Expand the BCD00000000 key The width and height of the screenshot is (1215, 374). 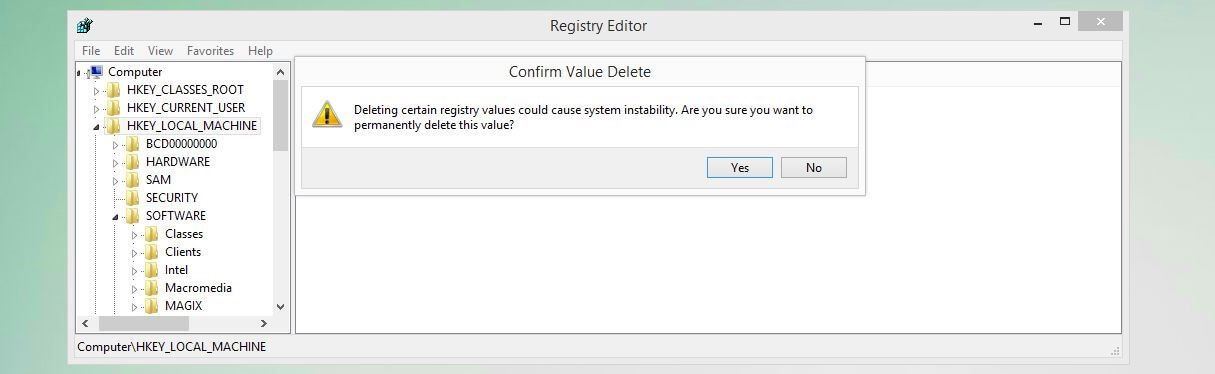(x=116, y=145)
